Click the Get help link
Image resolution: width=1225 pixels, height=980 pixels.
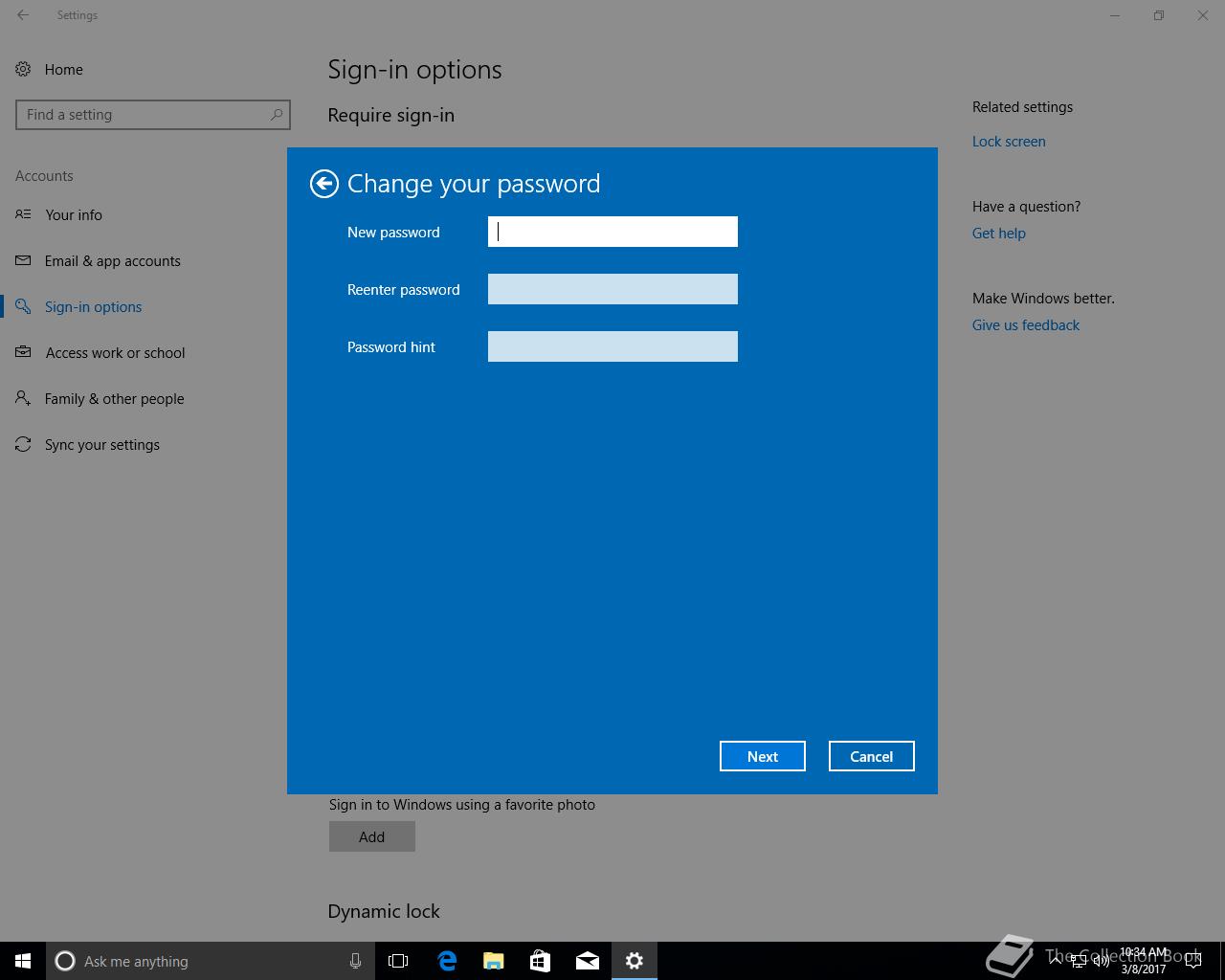click(x=999, y=234)
